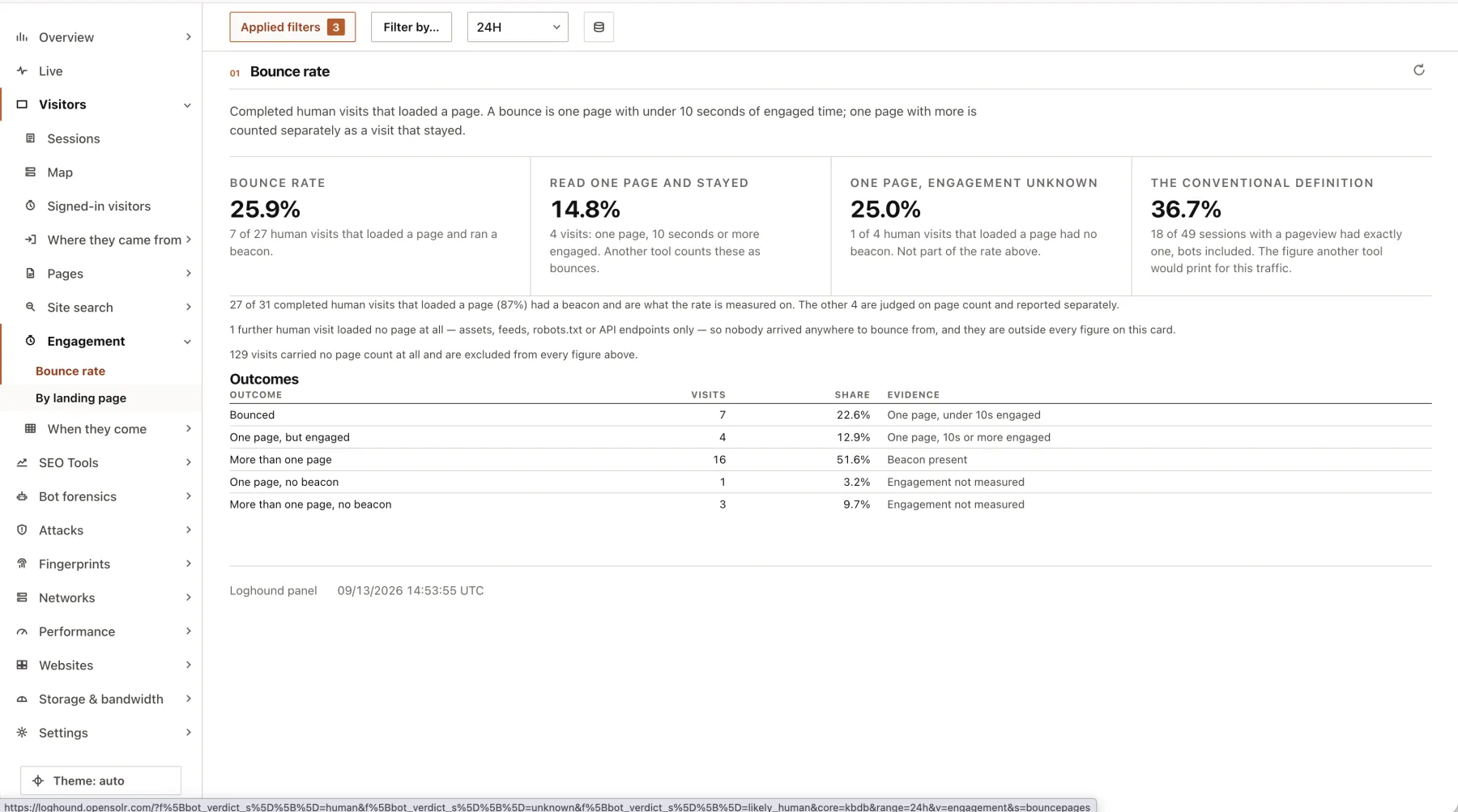Open the Sessions menu item

[74, 138]
